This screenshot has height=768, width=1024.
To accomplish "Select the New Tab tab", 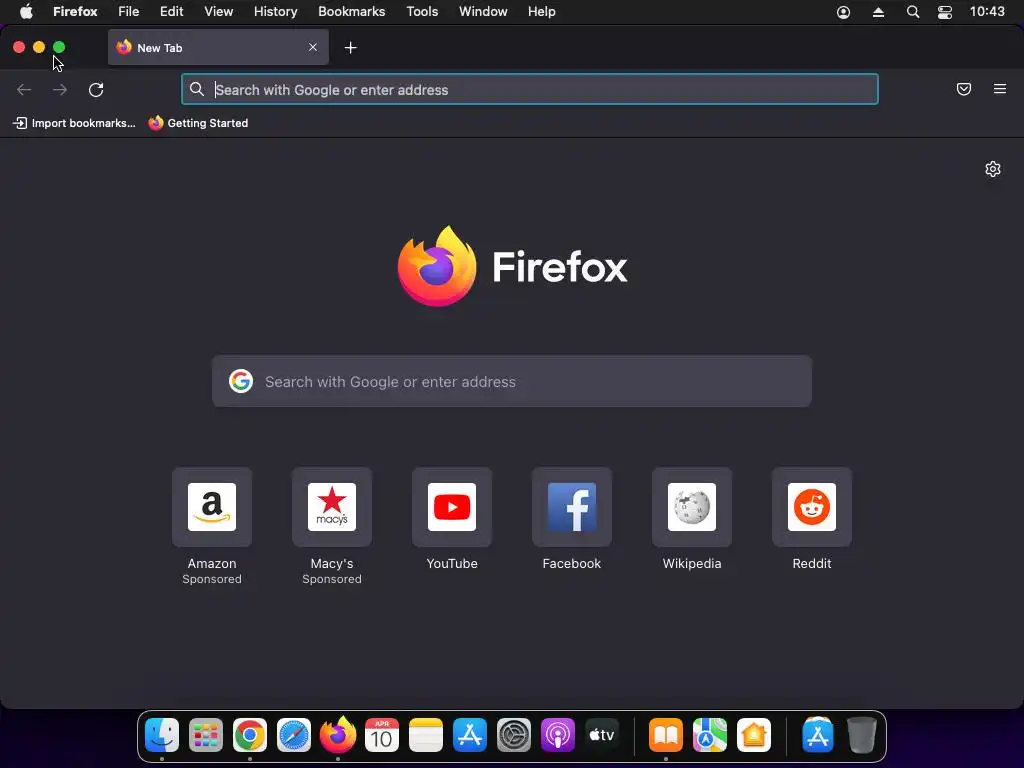I will point(218,47).
